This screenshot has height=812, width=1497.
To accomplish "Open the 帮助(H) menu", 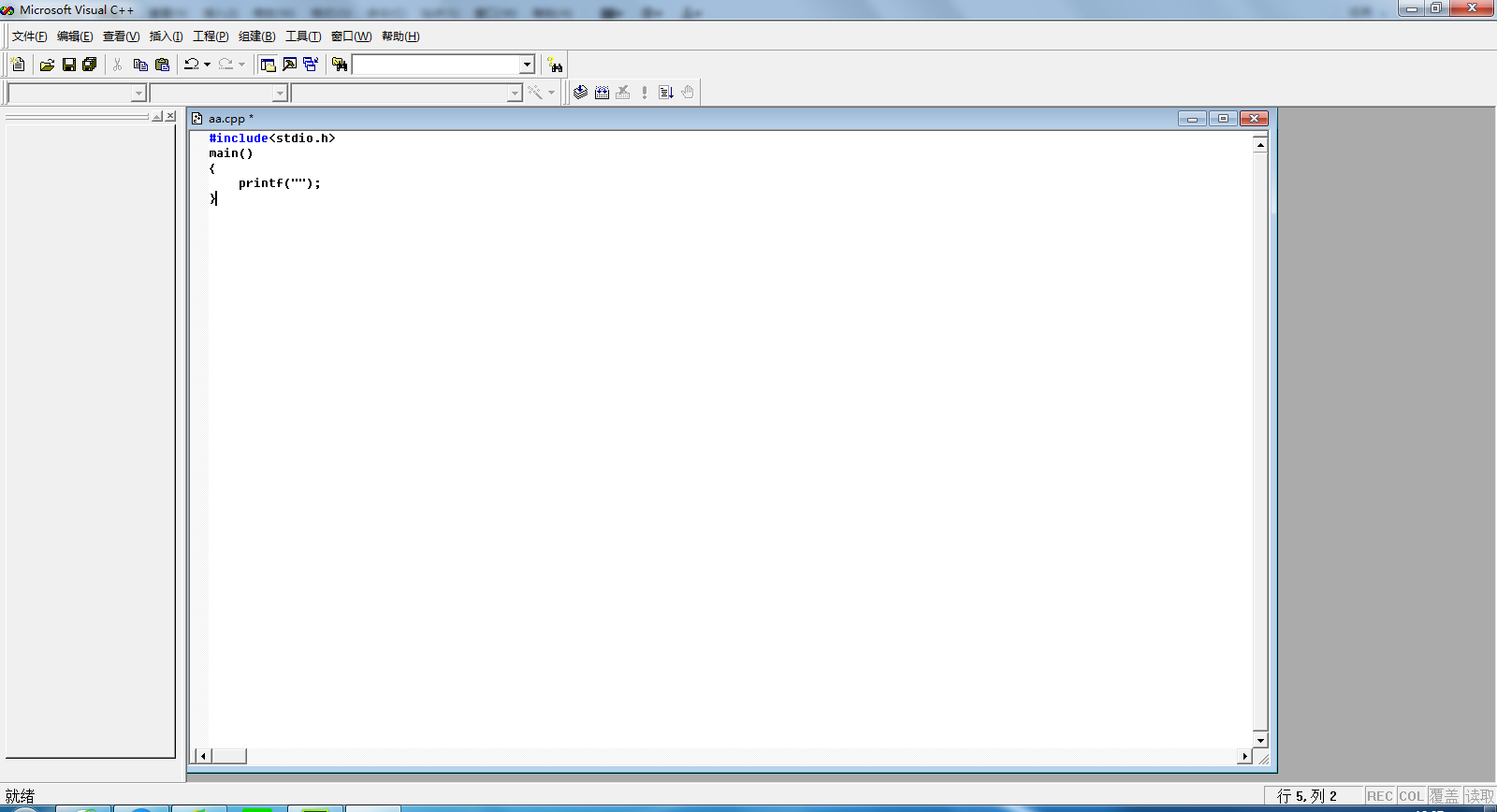I will [400, 36].
